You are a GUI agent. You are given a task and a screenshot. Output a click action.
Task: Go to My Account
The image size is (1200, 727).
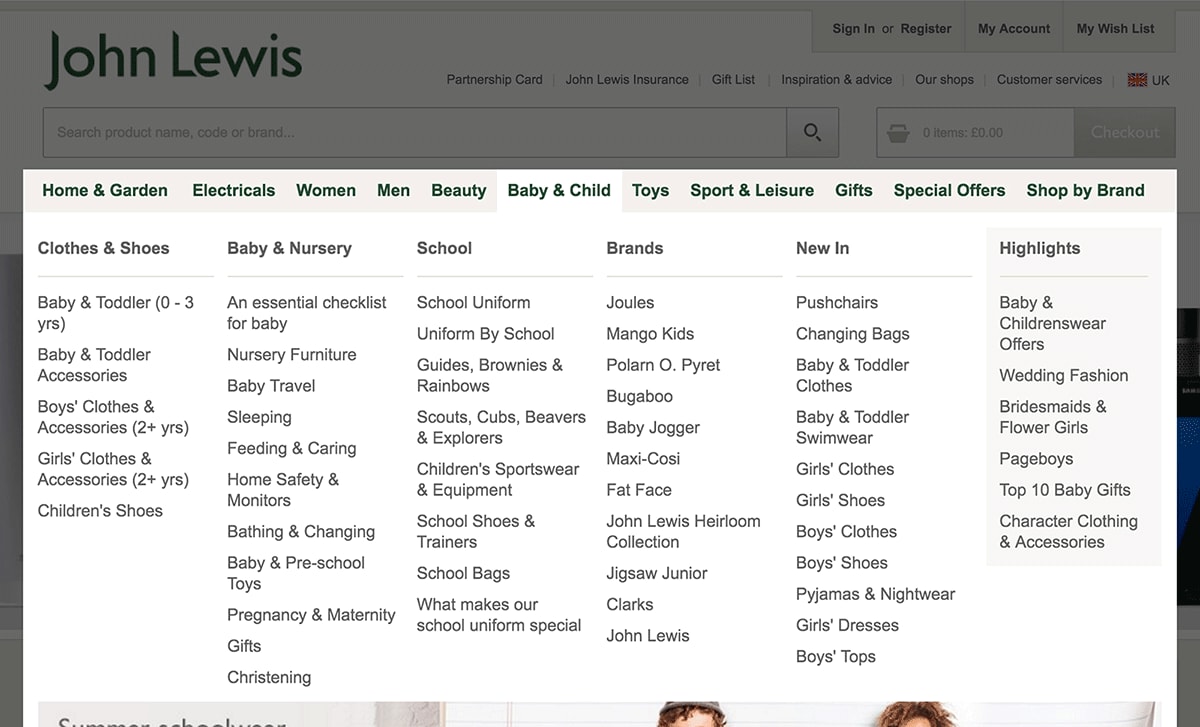click(x=1014, y=29)
